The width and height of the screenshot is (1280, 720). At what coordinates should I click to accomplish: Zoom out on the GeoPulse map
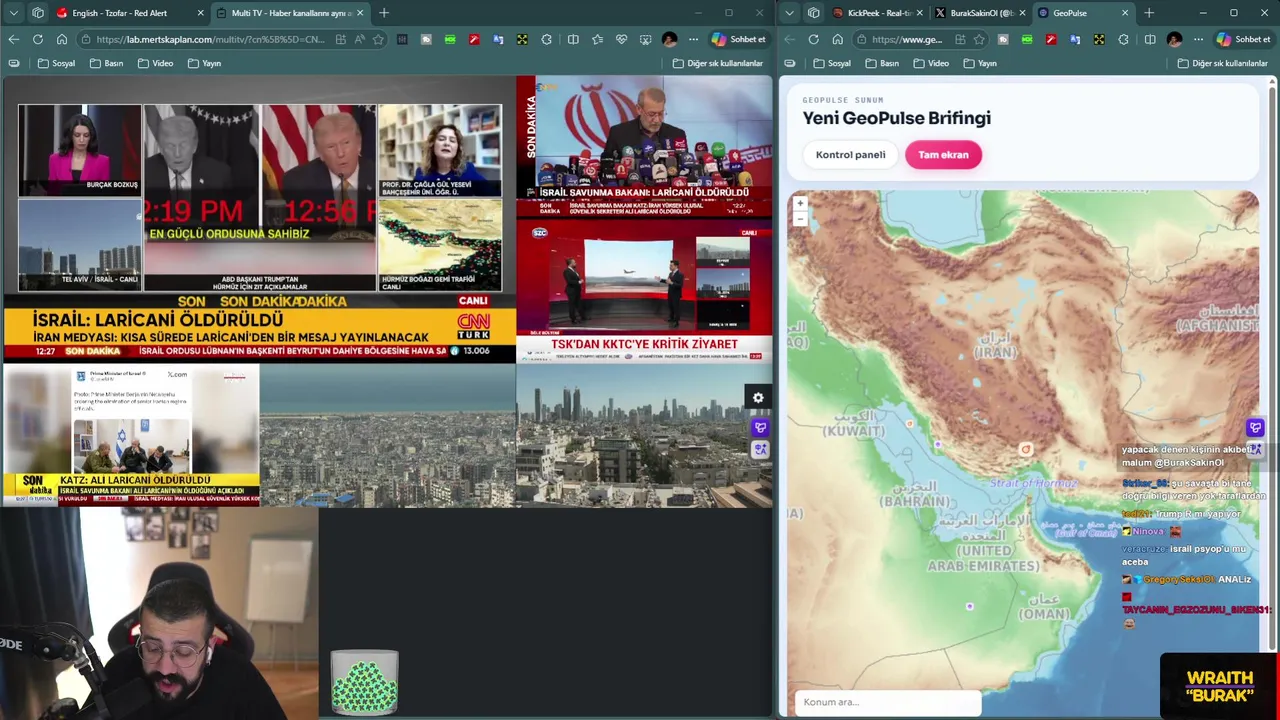click(x=800, y=218)
